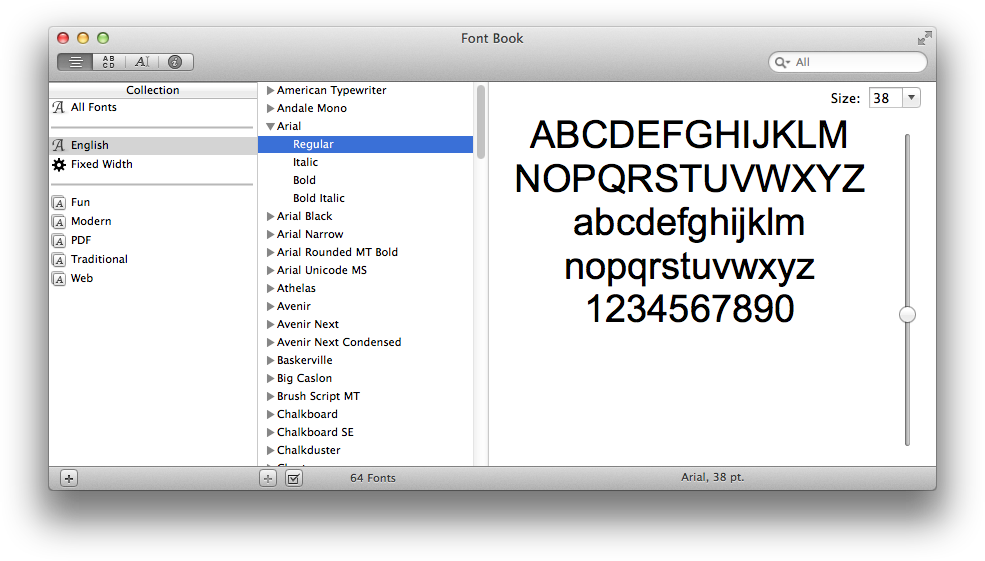985x561 pixels.
Task: Add a new collection with plus button
Action: [68, 478]
